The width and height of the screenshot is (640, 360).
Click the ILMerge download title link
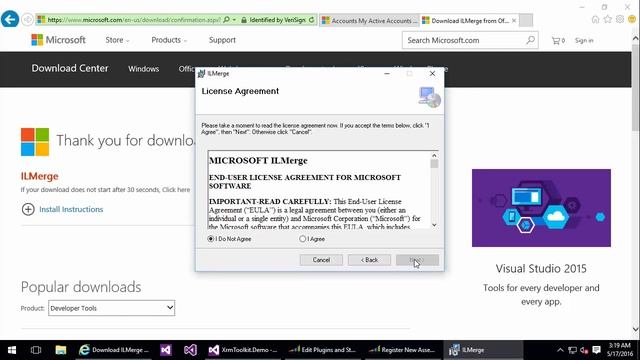pos(40,176)
